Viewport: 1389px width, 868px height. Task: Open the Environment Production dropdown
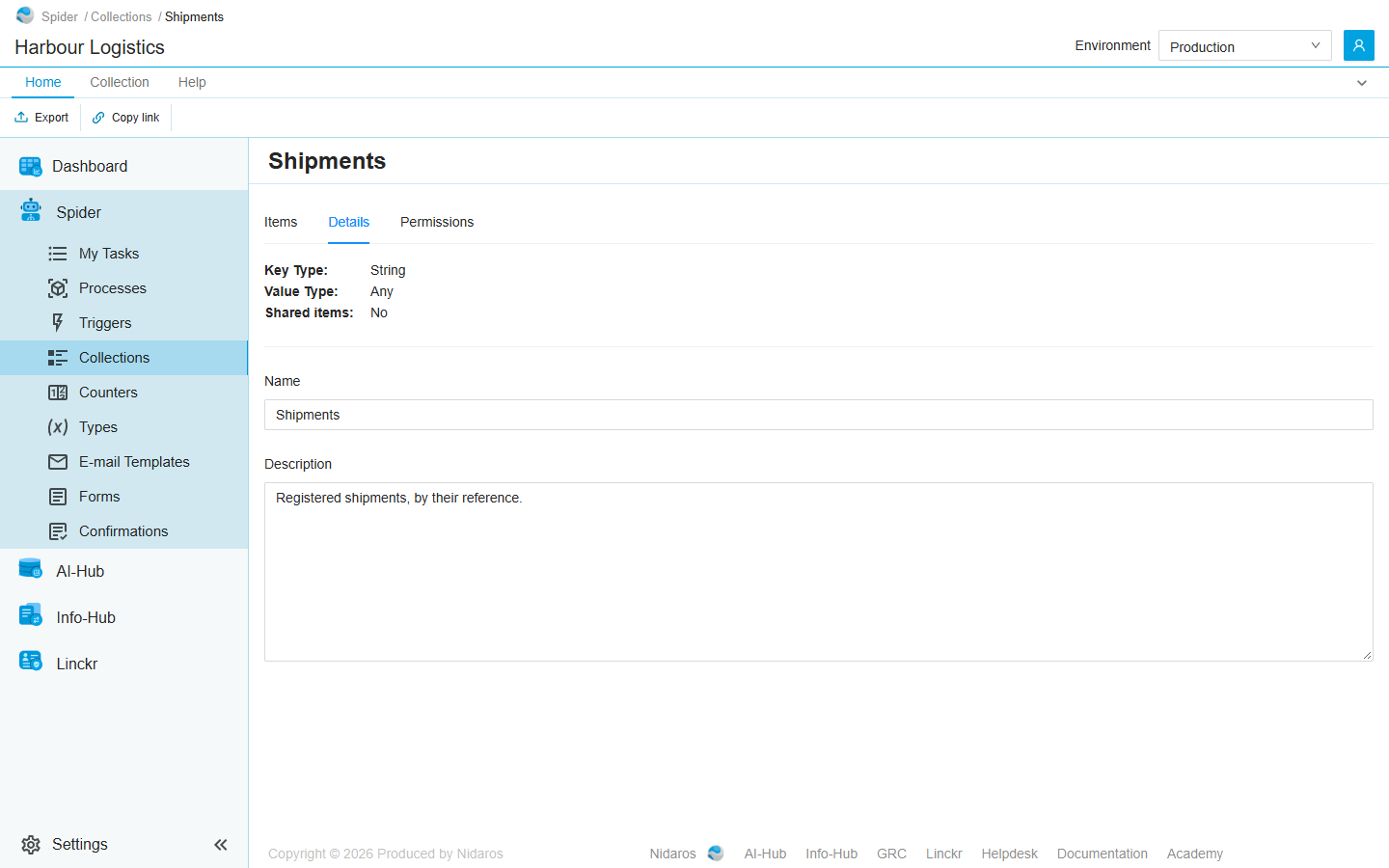(x=1244, y=45)
